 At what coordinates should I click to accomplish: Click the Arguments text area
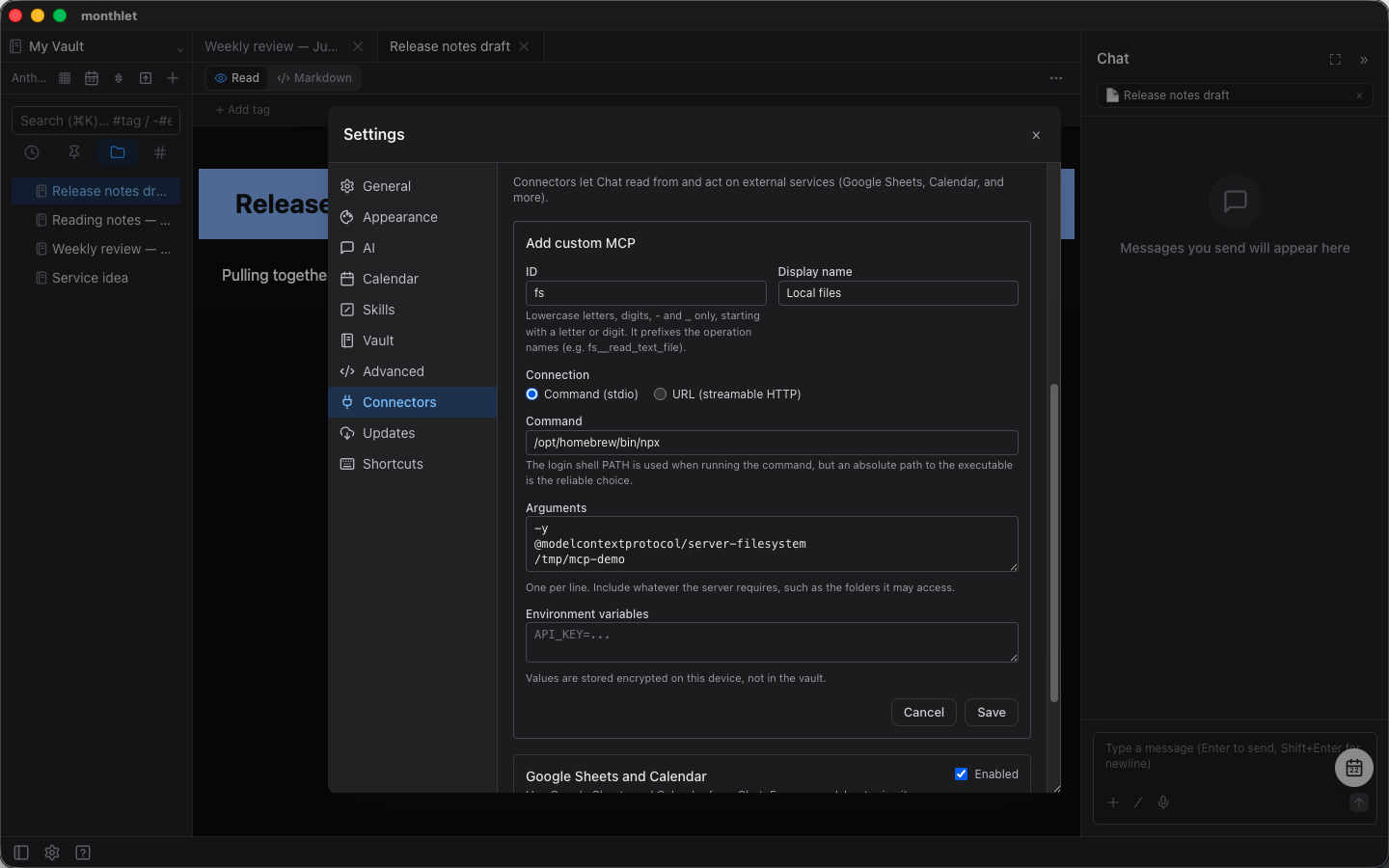[772, 544]
